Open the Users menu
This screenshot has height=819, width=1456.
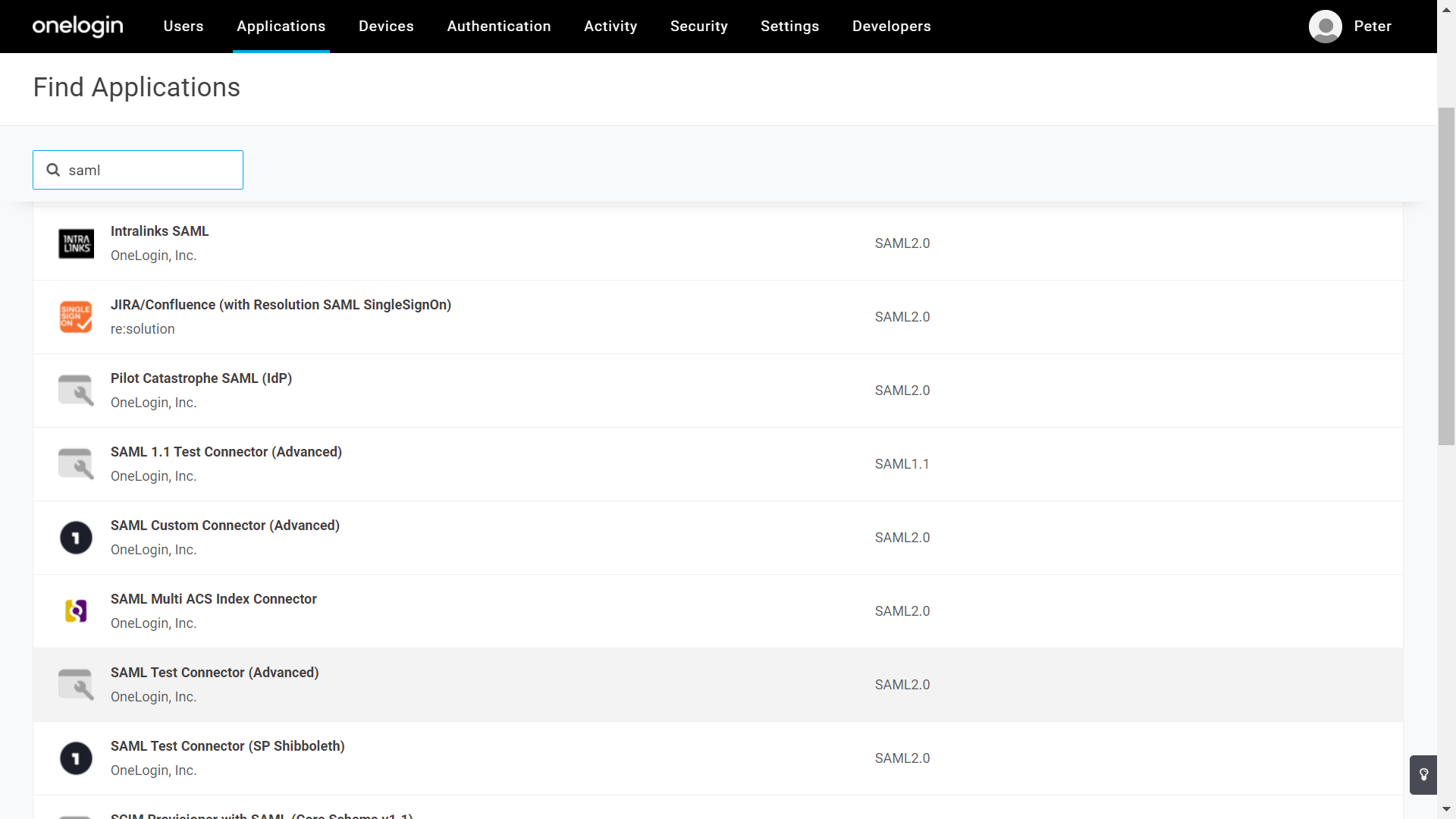pos(184,27)
